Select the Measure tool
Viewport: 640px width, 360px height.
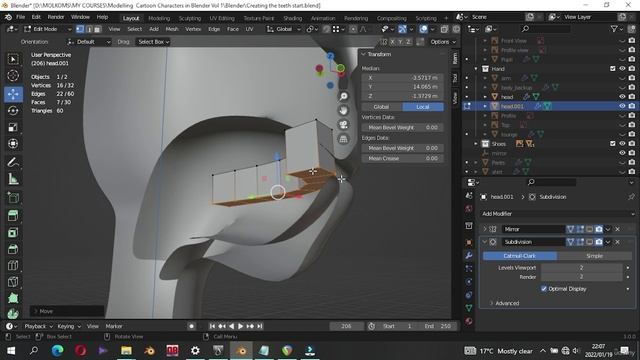[13, 179]
